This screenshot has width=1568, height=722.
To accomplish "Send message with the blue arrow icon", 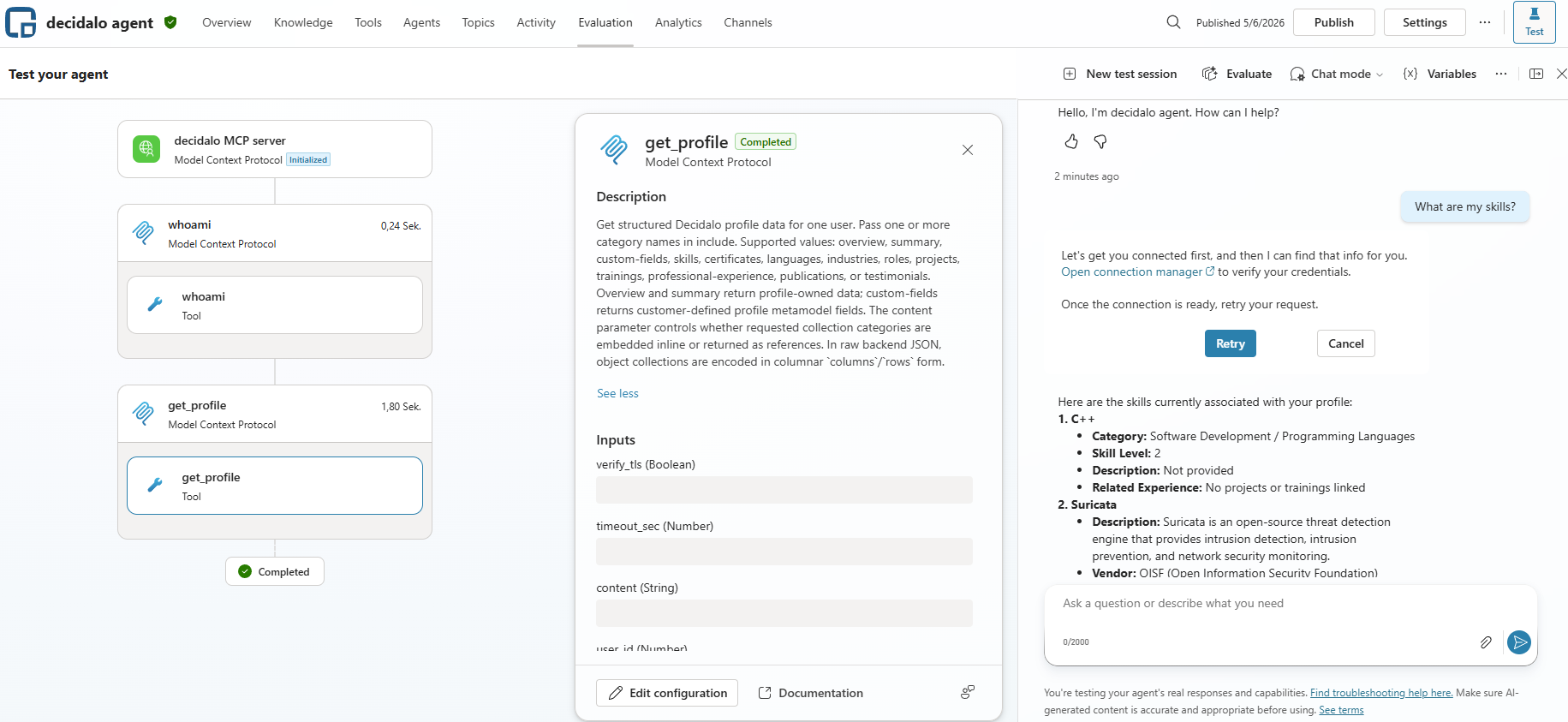I will [1519, 642].
